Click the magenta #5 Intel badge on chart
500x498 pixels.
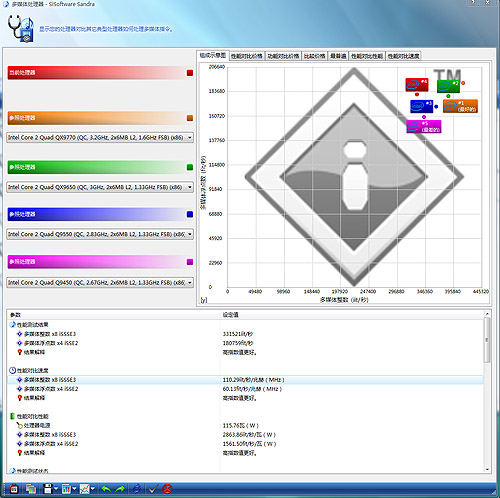point(424,127)
